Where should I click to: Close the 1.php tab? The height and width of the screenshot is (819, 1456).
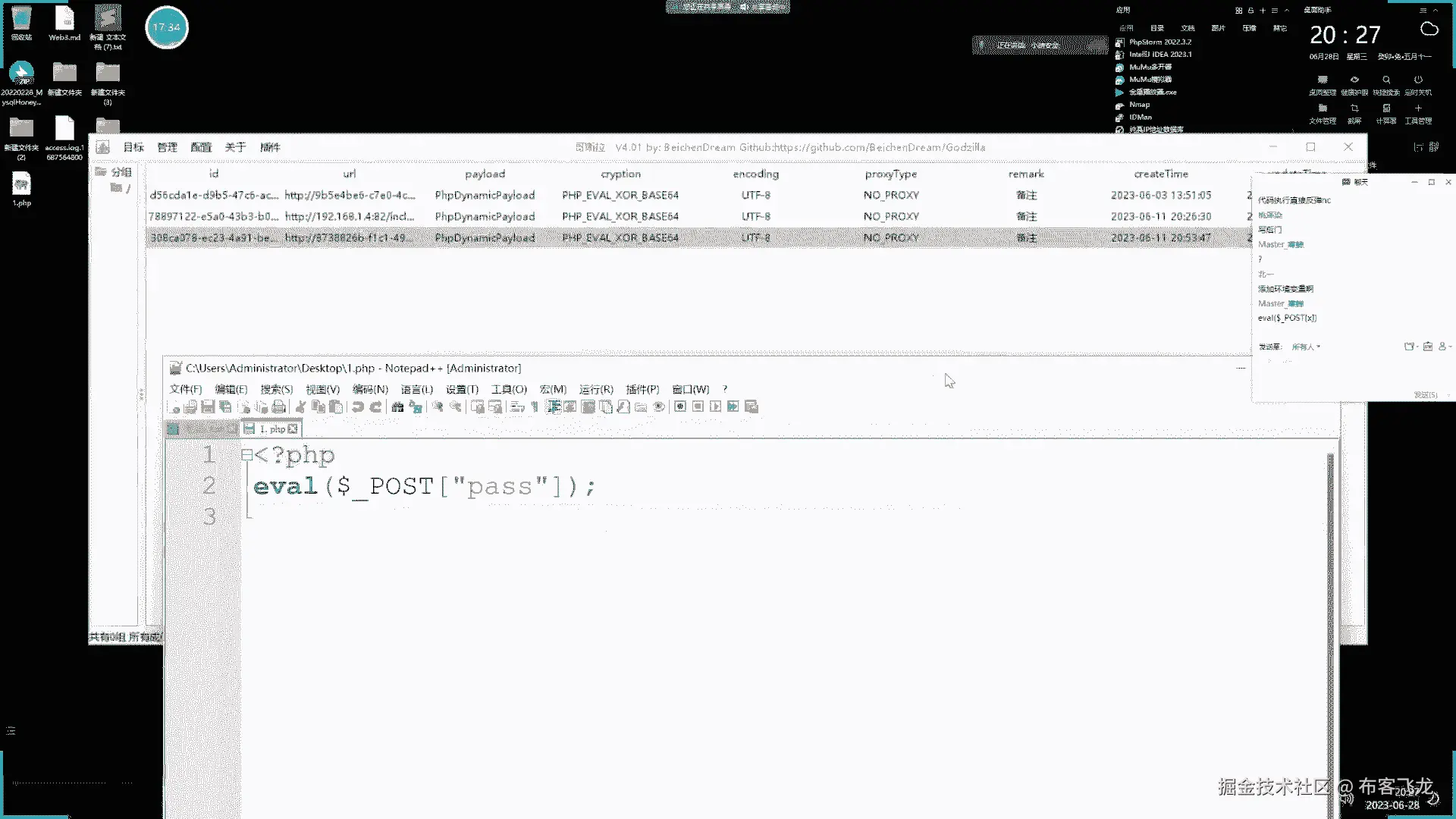click(293, 429)
